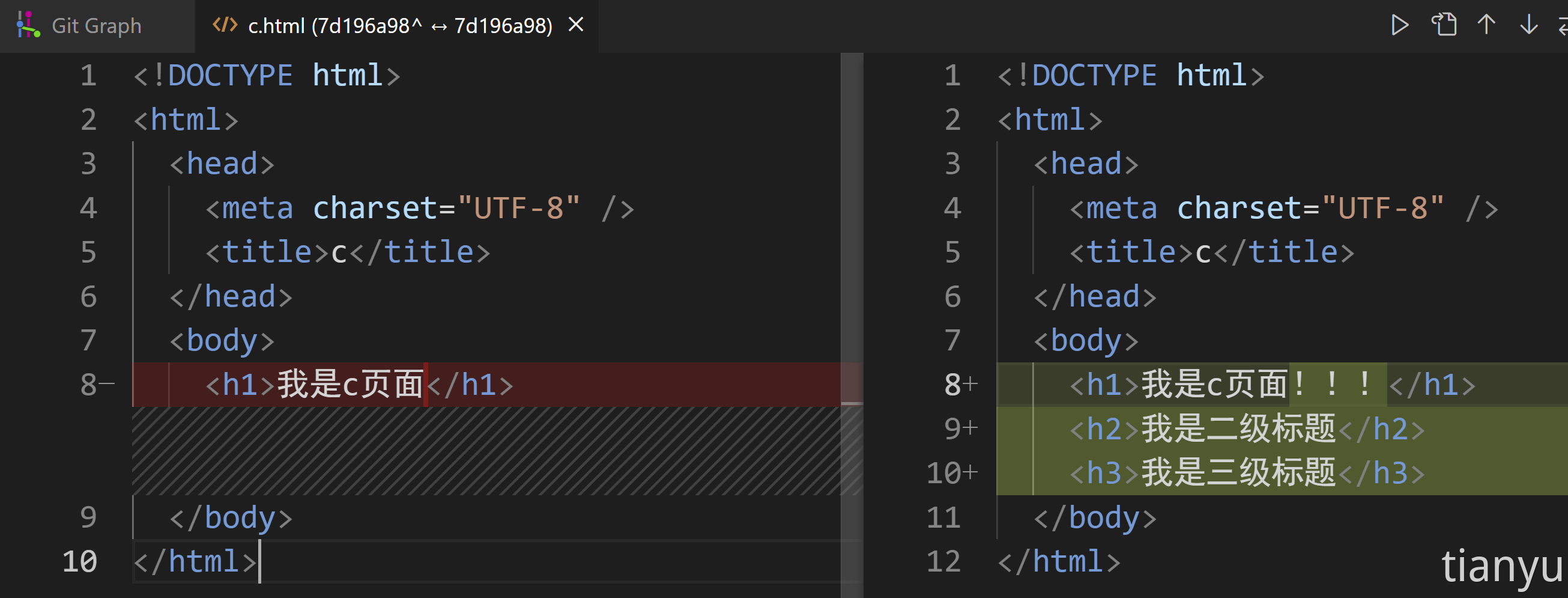Viewport: 1568px width, 598px height.
Task: Click the meta charset line in right pane
Action: (1285, 209)
